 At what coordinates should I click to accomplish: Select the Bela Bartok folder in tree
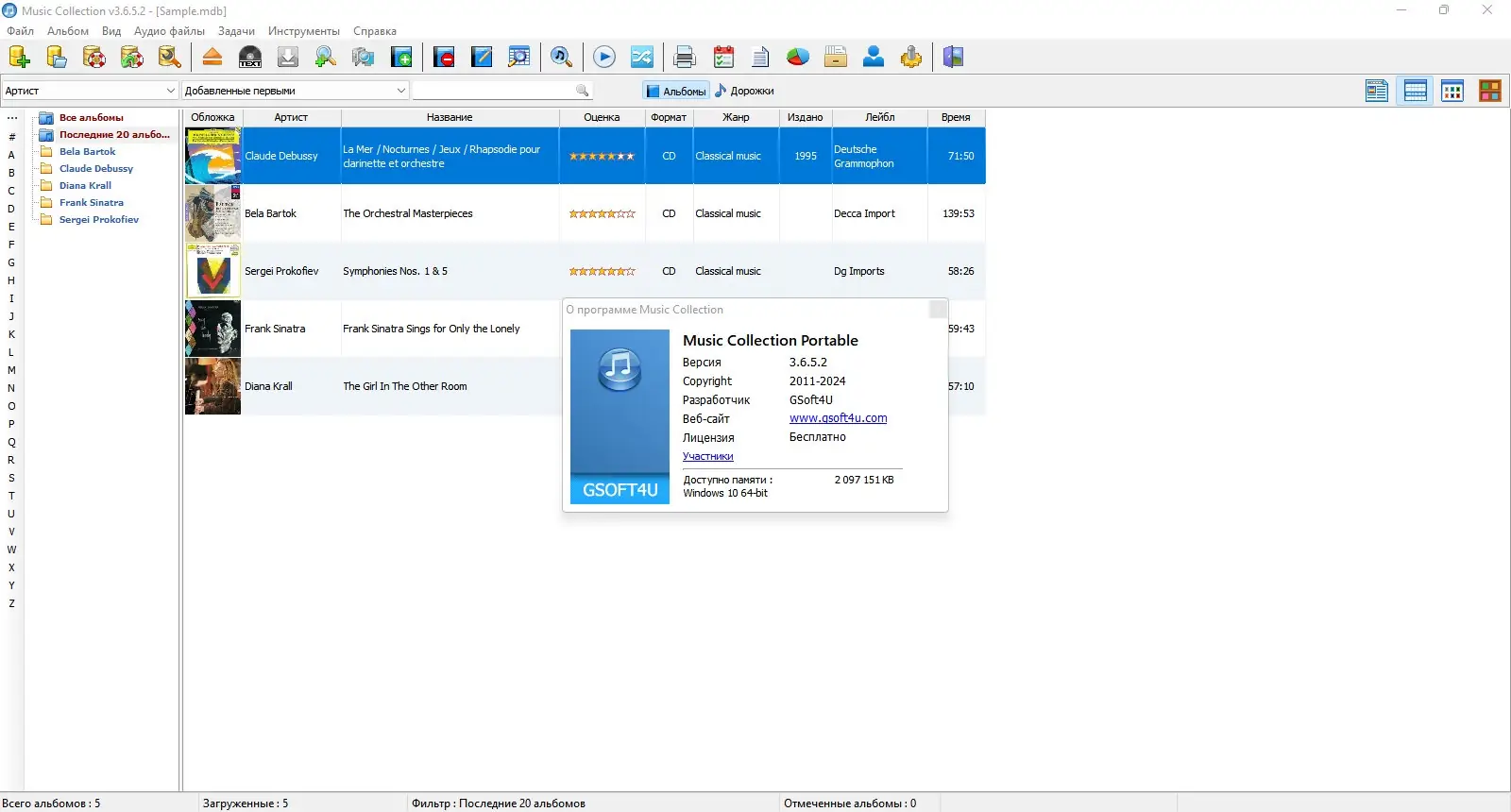pyautogui.click(x=87, y=152)
